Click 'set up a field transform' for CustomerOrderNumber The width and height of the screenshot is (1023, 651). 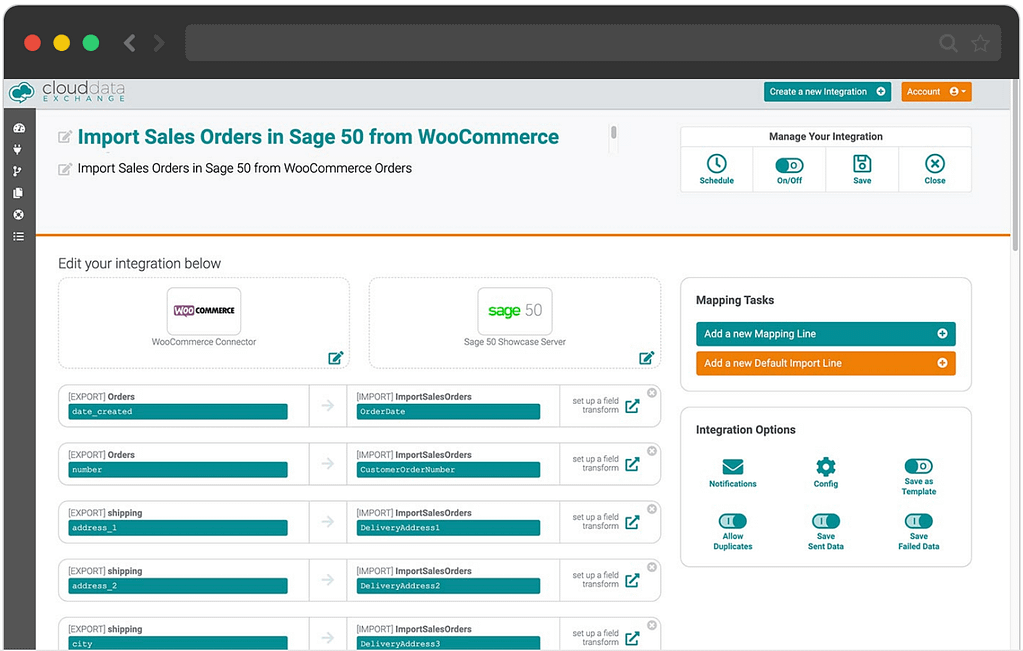(595, 464)
